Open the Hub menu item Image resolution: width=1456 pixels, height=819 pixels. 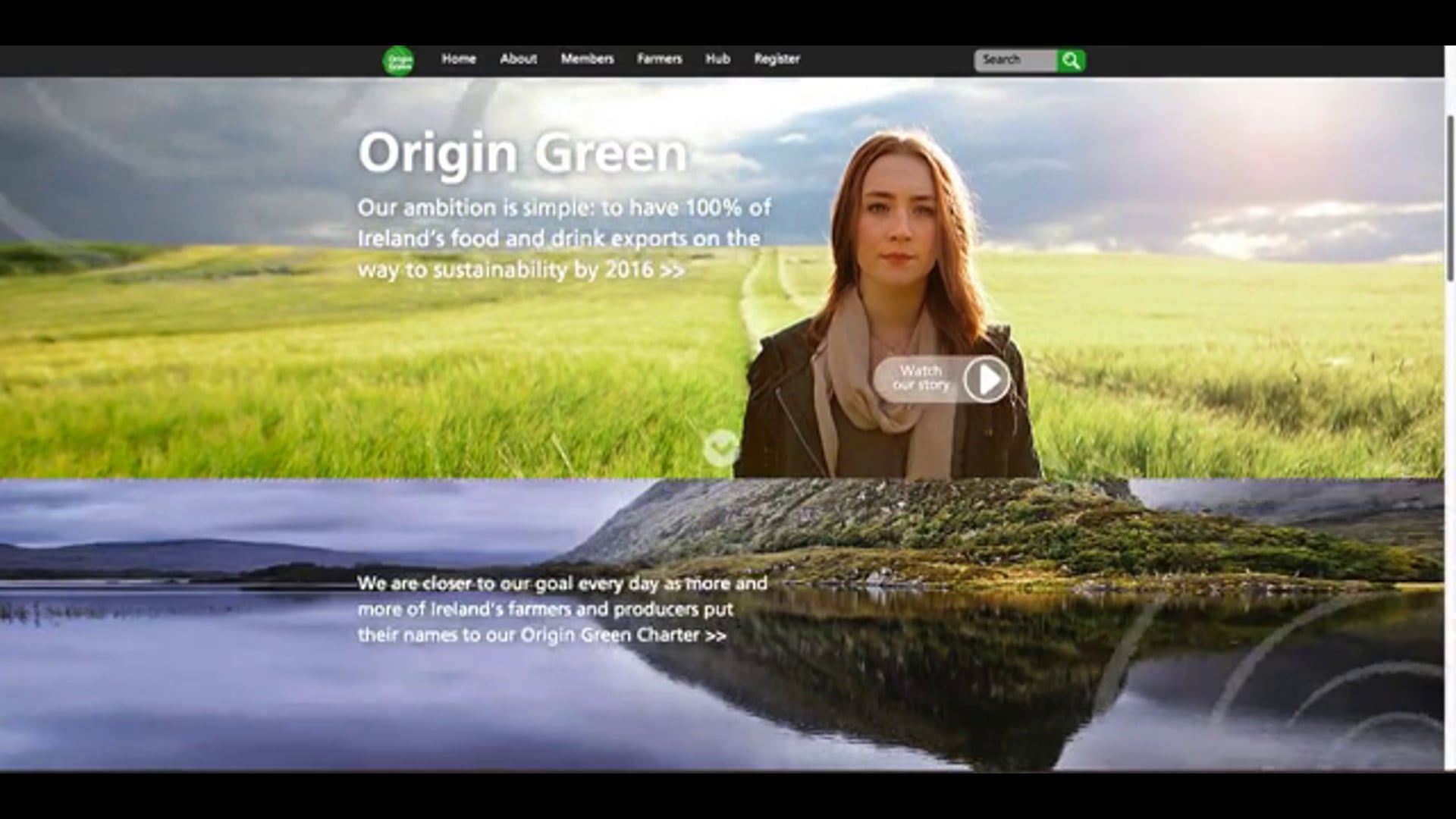717,59
